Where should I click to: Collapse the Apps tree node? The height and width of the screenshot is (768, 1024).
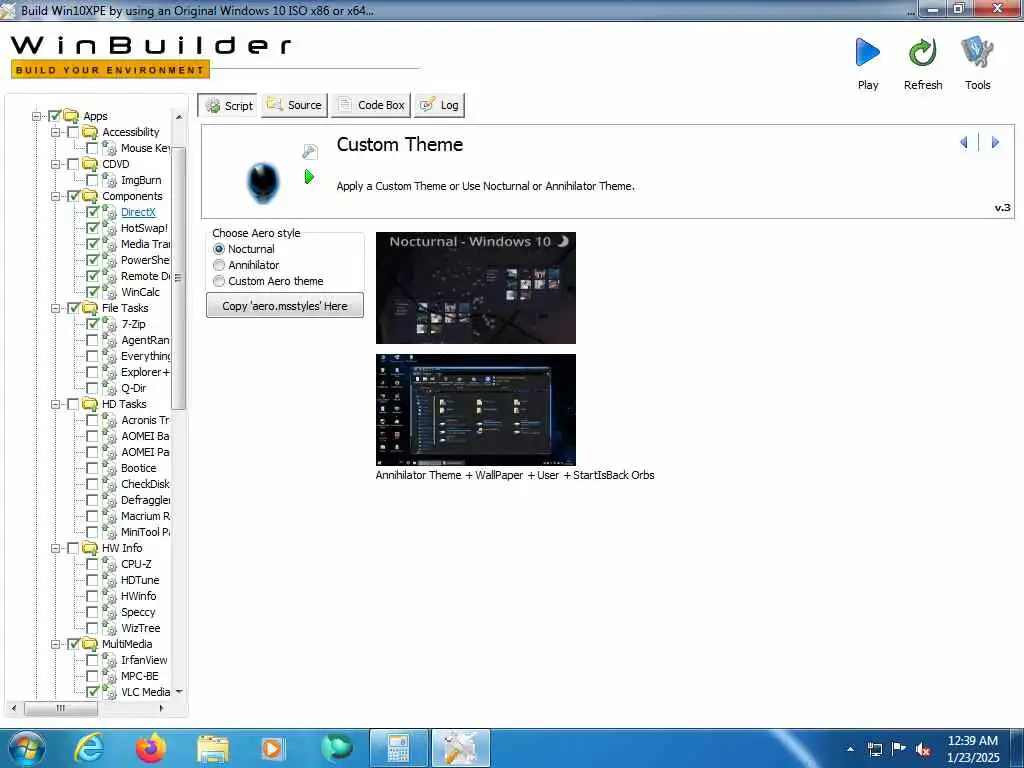pos(37,116)
